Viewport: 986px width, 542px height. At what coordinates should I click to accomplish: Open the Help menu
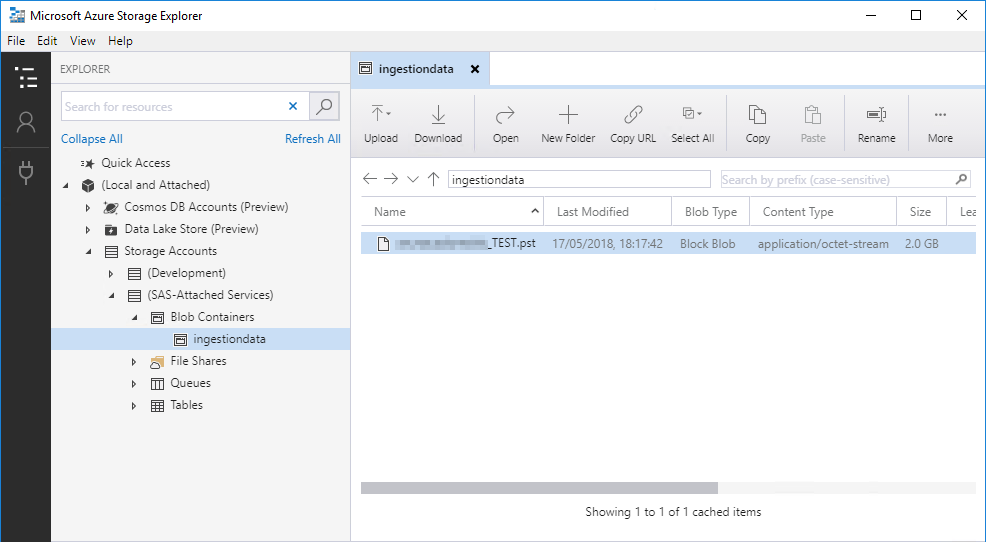pyautogui.click(x=120, y=41)
